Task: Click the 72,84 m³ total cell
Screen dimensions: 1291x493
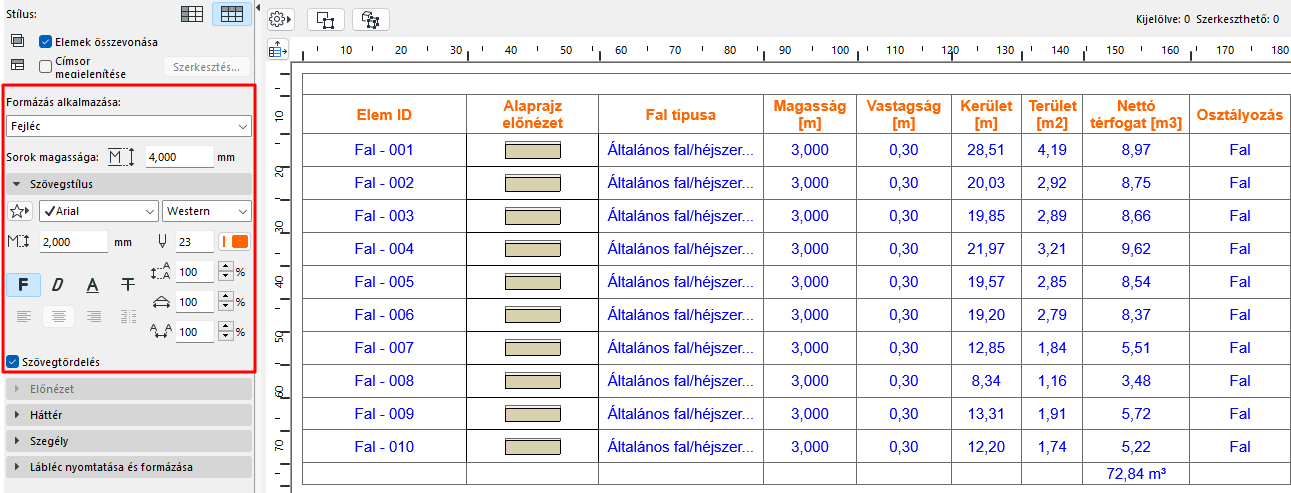Action: click(1135, 472)
